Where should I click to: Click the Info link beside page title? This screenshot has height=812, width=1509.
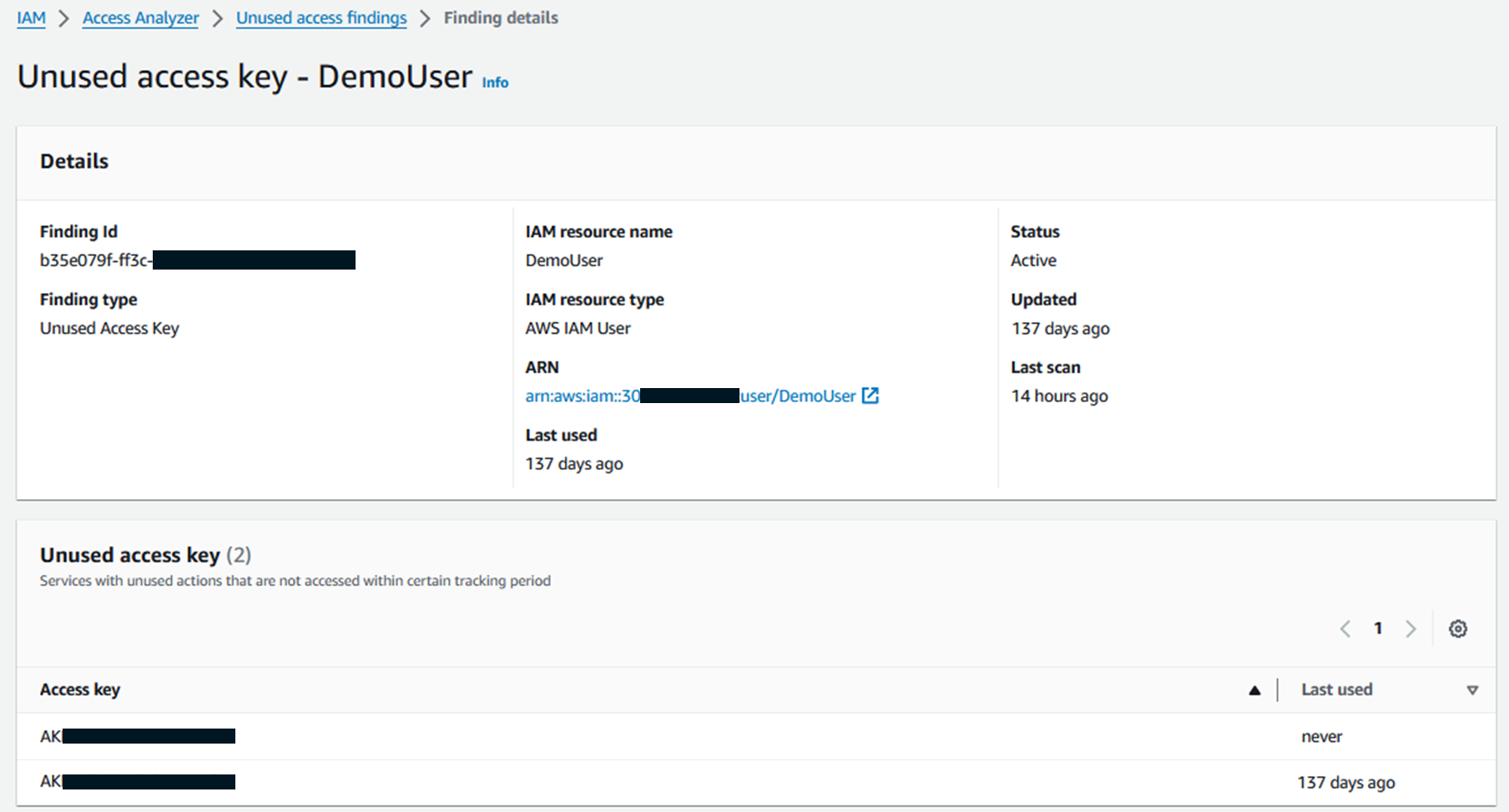(x=495, y=82)
